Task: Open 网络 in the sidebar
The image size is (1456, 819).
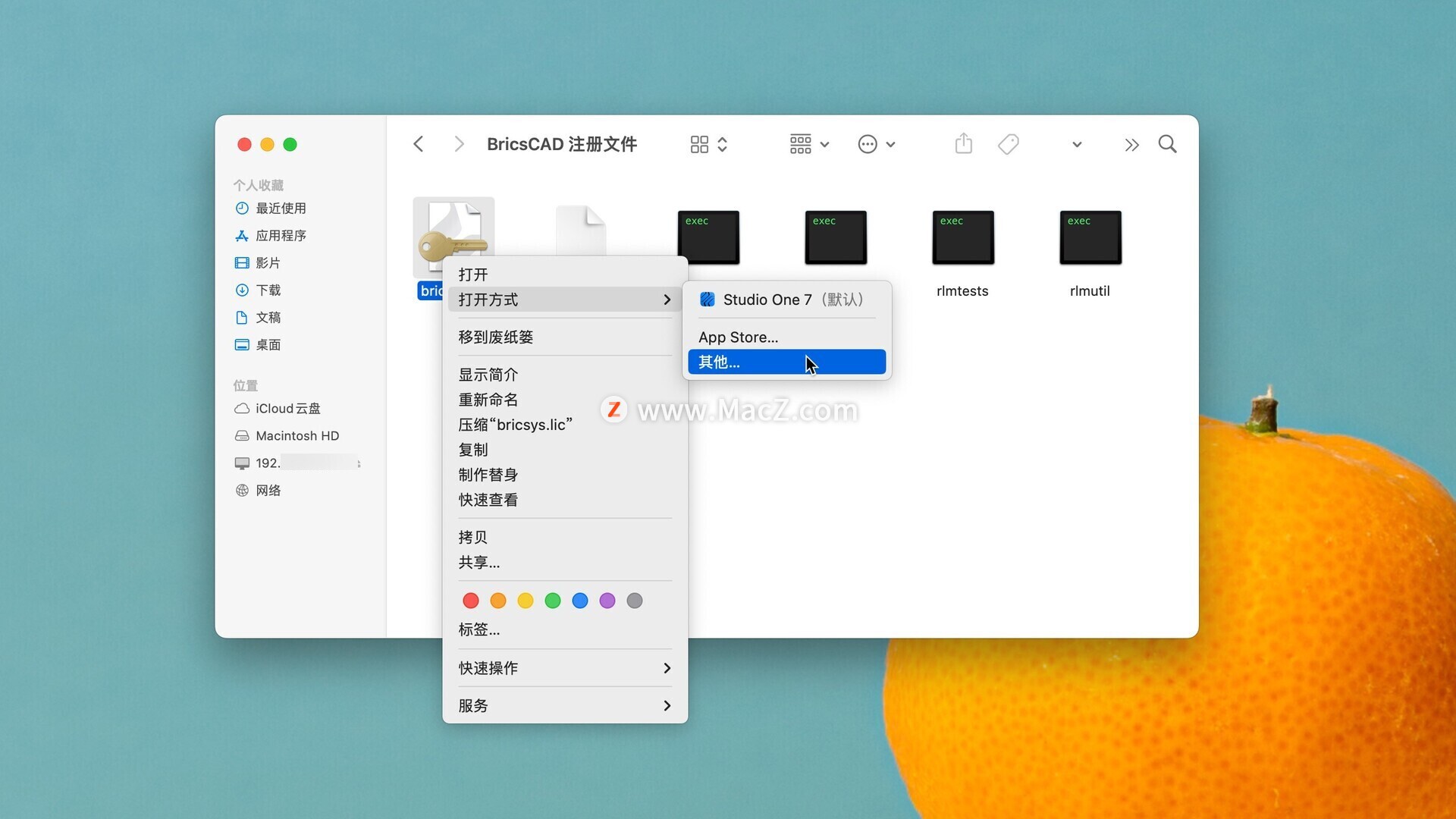Action: click(258, 490)
